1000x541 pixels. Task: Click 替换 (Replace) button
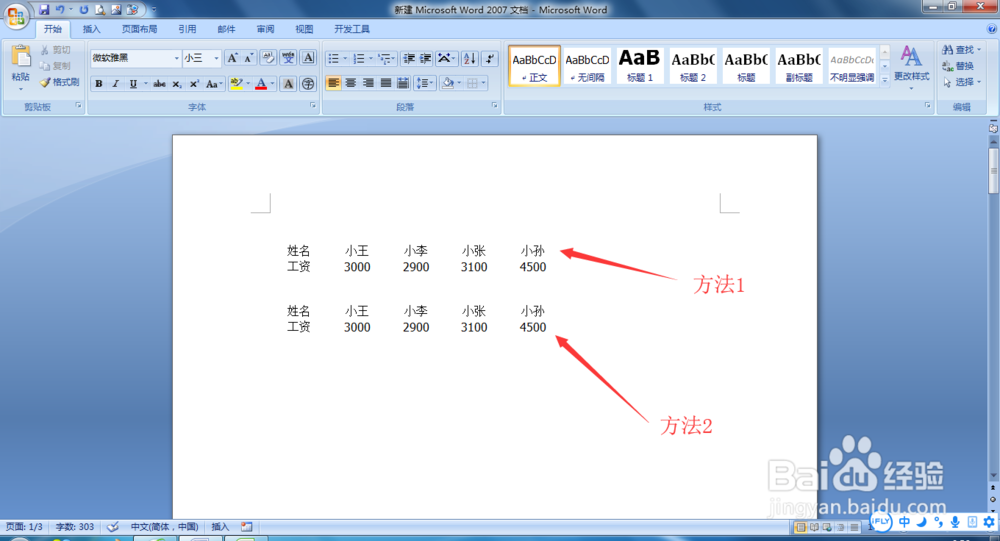click(959, 66)
